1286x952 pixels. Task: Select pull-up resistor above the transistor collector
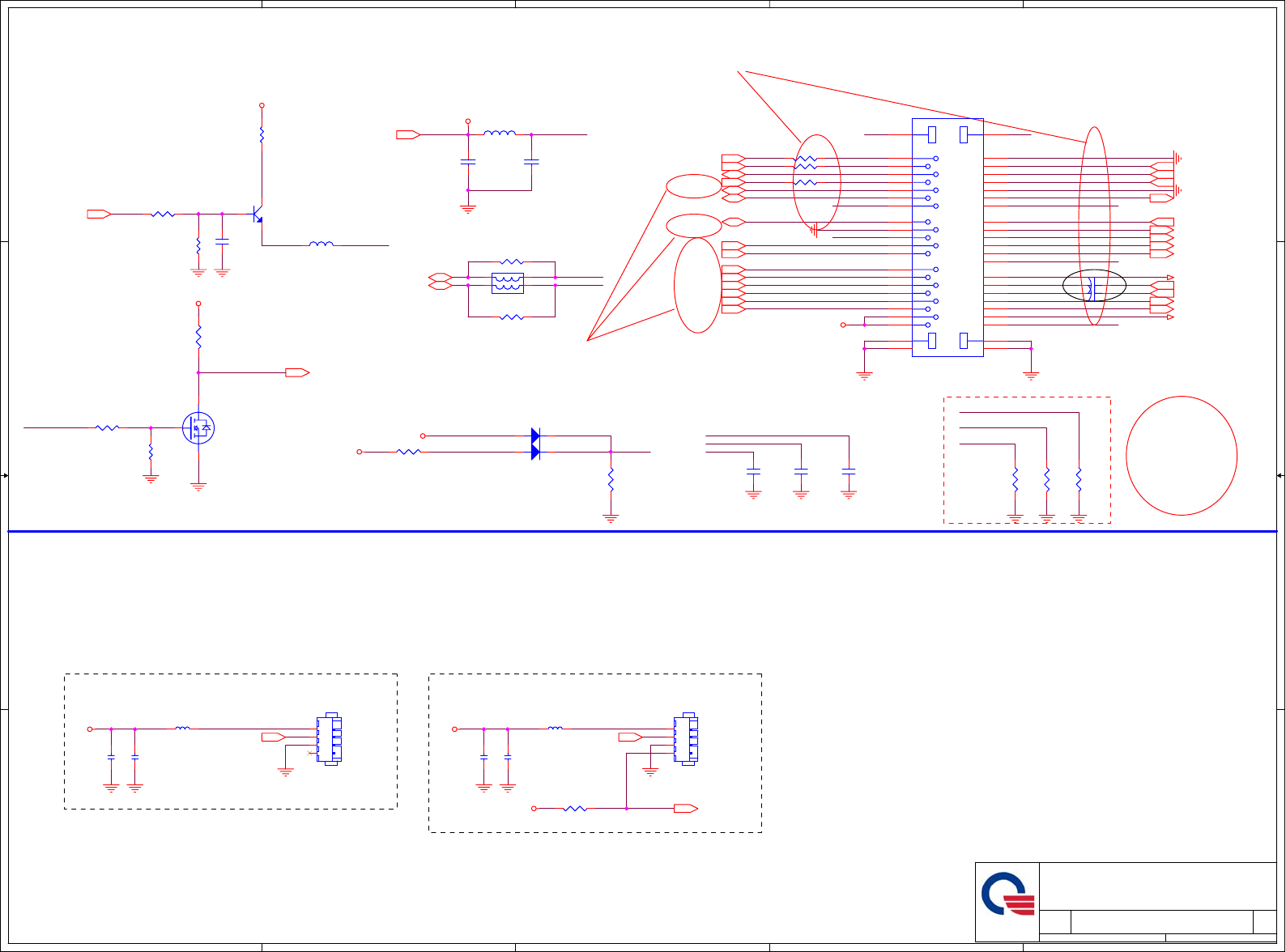coord(262,134)
